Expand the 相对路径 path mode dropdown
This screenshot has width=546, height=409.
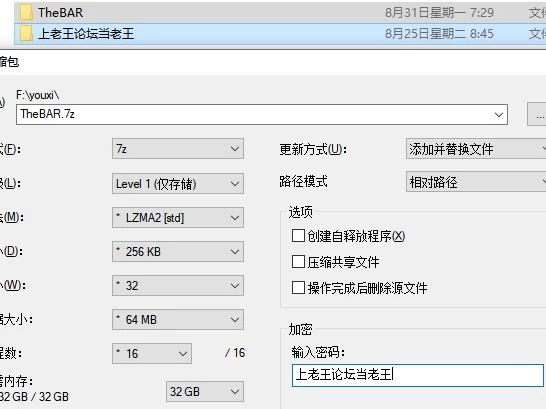click(476, 182)
